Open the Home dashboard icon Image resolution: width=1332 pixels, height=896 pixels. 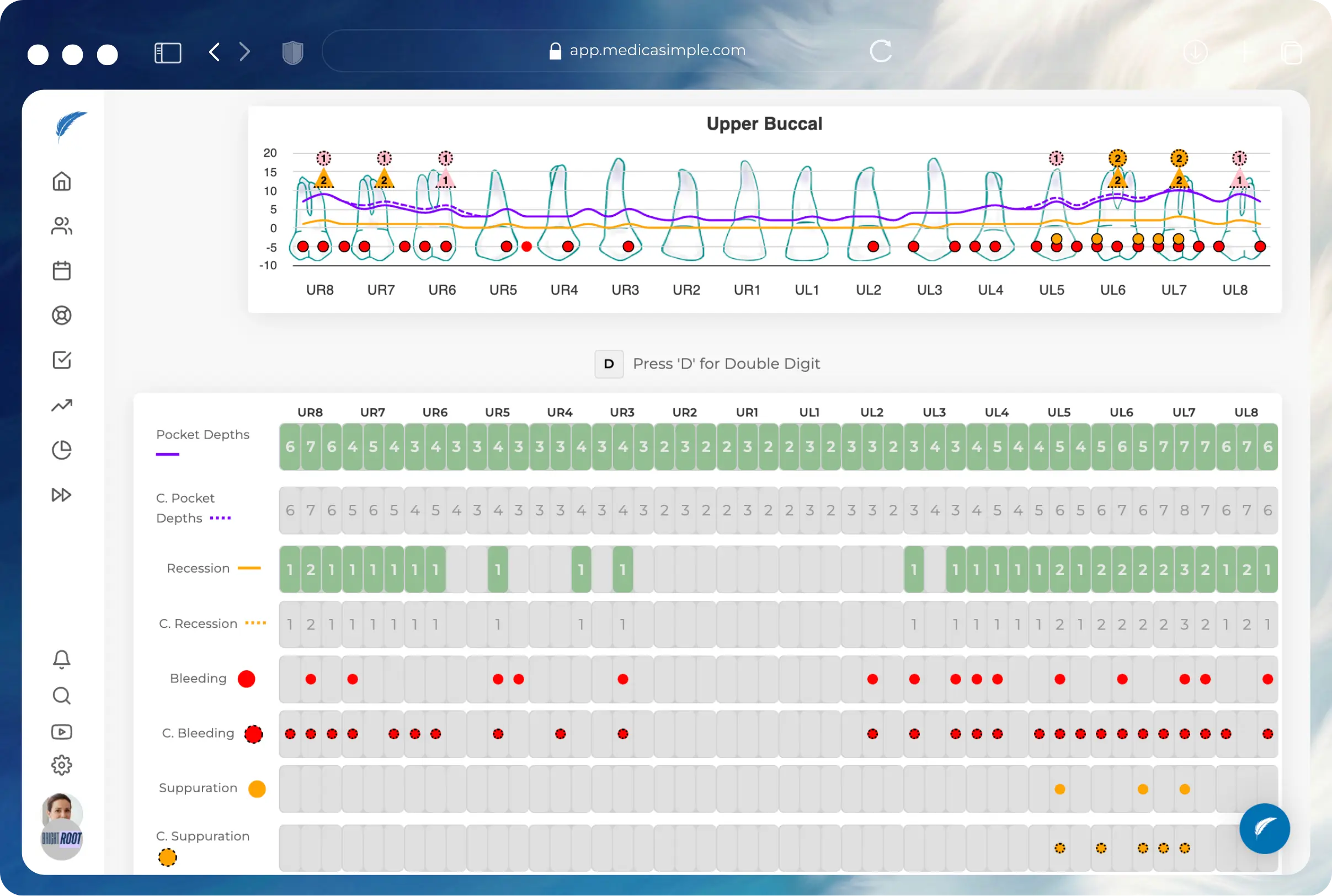point(62,181)
